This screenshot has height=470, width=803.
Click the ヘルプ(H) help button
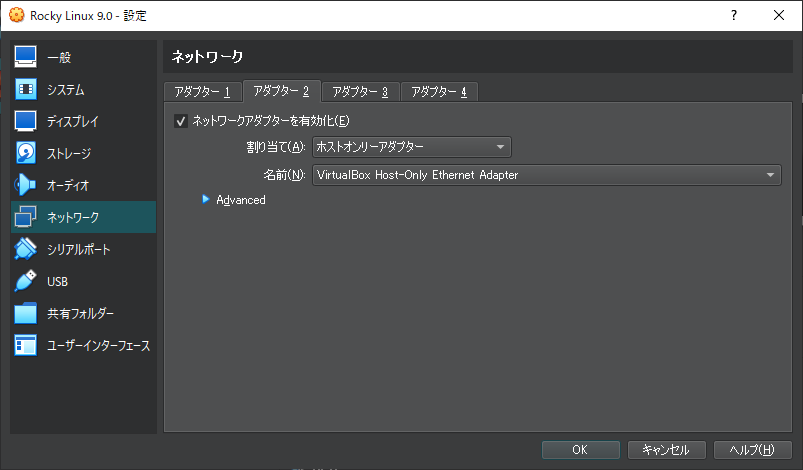(x=752, y=450)
